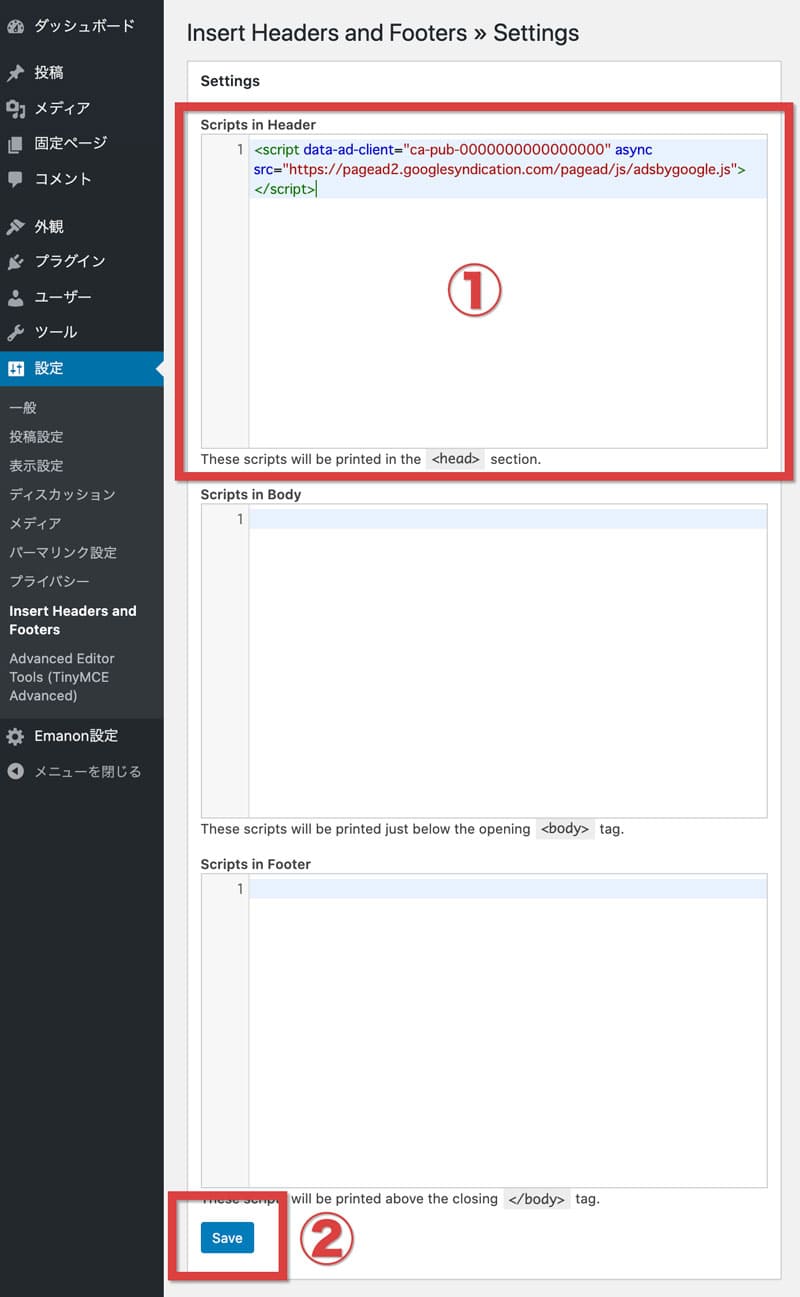Click the <body> code tag in description
This screenshot has width=800, height=1297.
coord(565,829)
